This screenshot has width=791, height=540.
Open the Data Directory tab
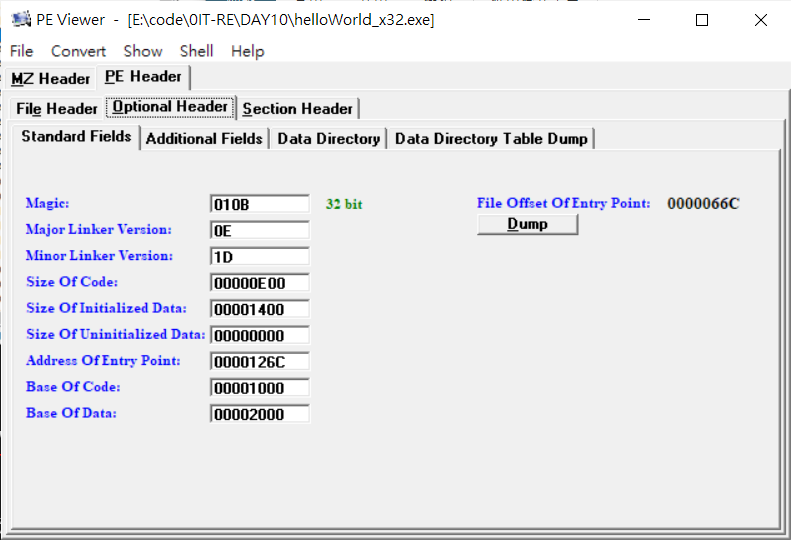(x=328, y=139)
